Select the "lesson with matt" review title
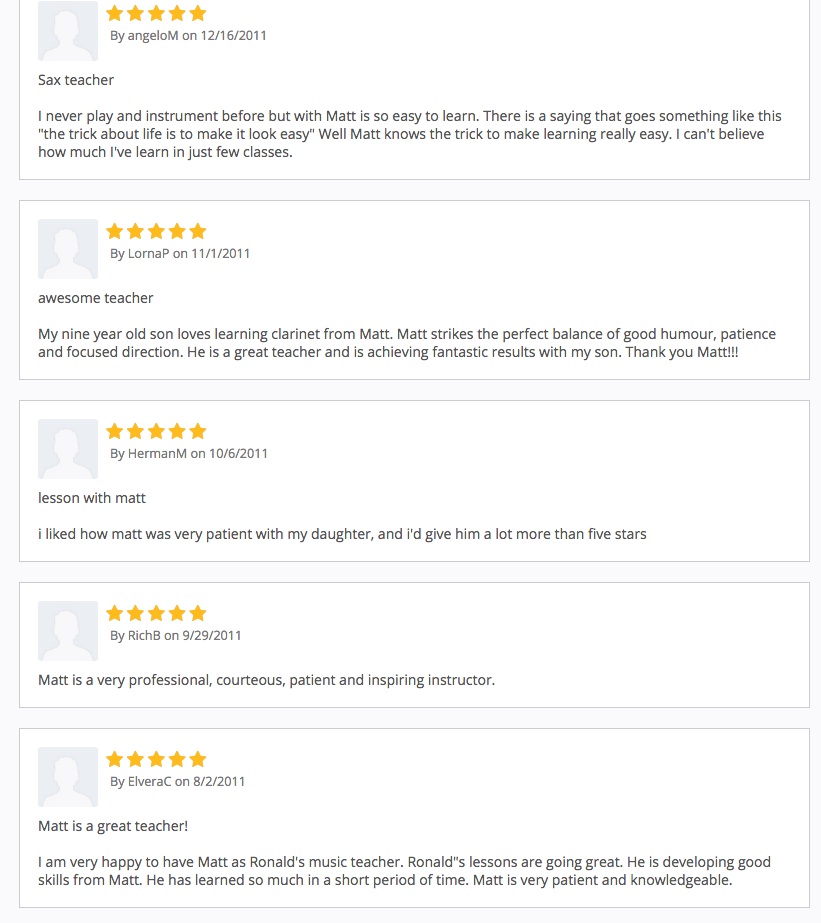Viewport: 821px width, 923px height. [x=92, y=498]
